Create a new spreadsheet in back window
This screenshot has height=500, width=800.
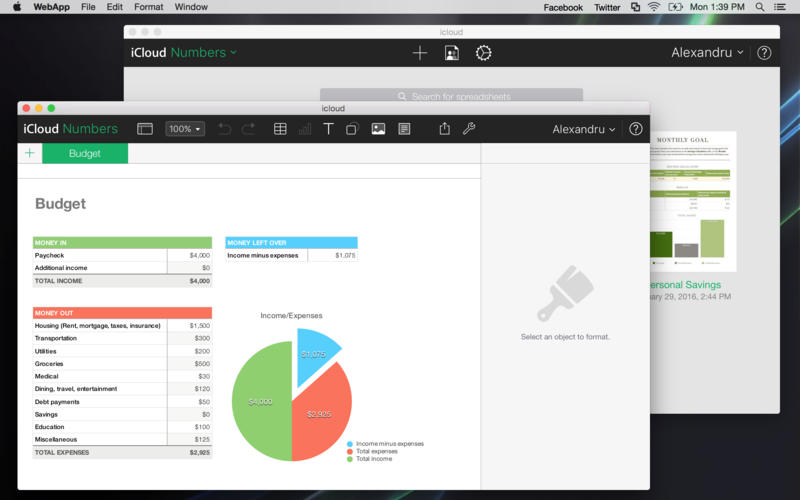click(x=420, y=53)
